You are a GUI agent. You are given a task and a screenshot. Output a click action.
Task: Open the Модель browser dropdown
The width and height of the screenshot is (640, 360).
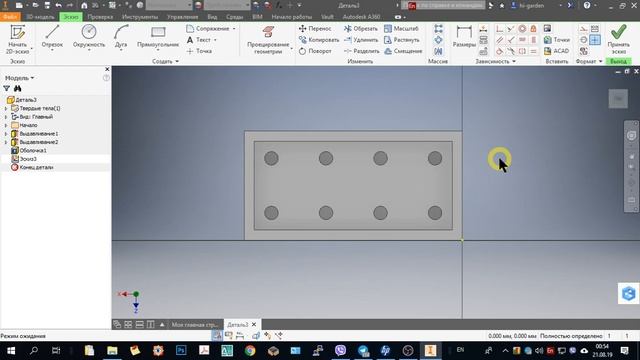[19, 78]
